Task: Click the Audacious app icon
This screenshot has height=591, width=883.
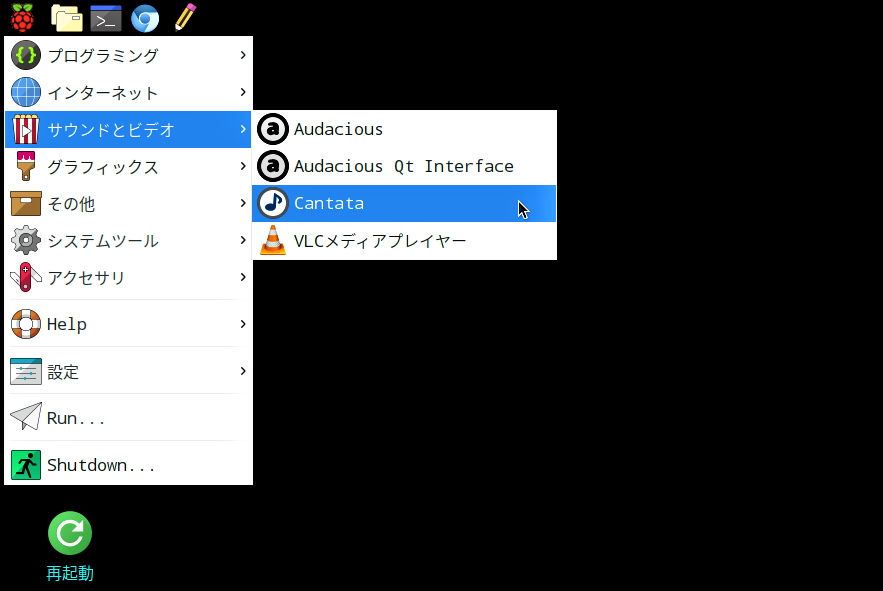Action: (273, 129)
